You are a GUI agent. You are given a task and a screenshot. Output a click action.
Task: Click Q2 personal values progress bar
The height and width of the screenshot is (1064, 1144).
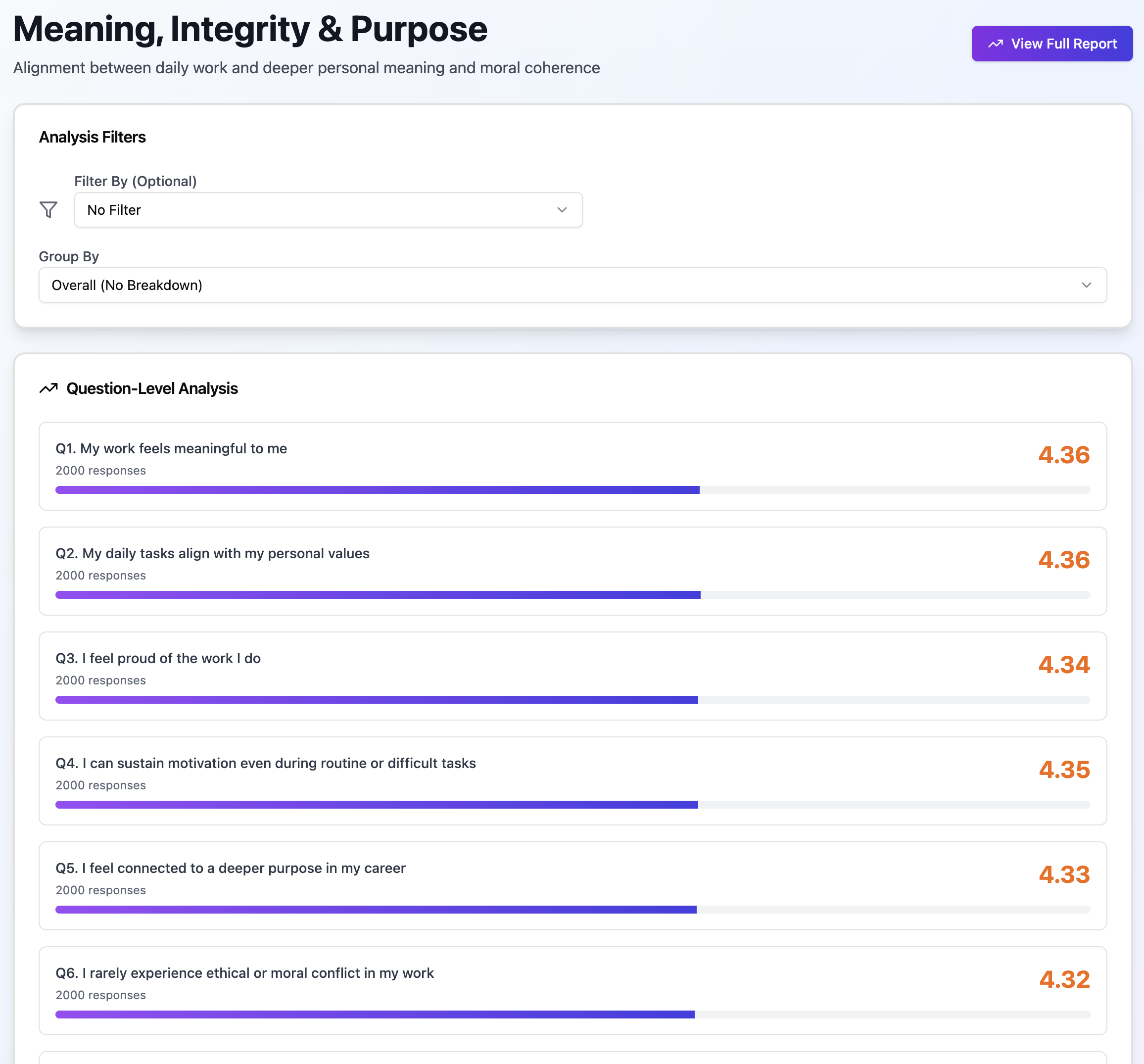[572, 594]
